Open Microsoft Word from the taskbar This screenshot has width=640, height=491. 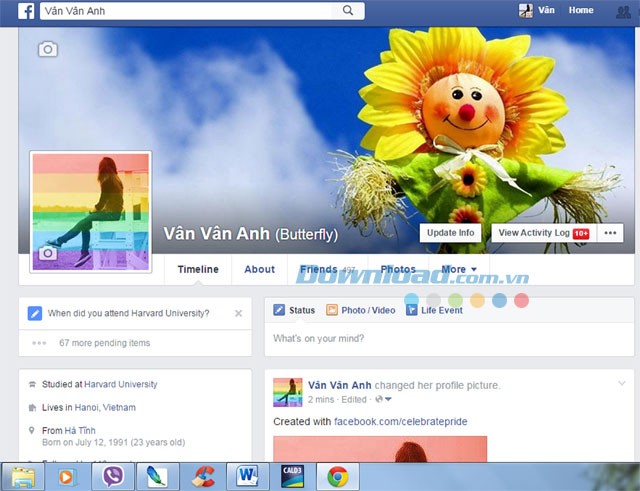coord(247,476)
